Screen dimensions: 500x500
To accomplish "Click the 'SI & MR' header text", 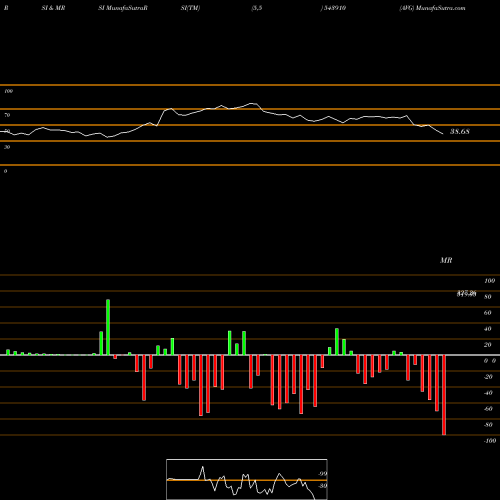I will coord(53,8).
